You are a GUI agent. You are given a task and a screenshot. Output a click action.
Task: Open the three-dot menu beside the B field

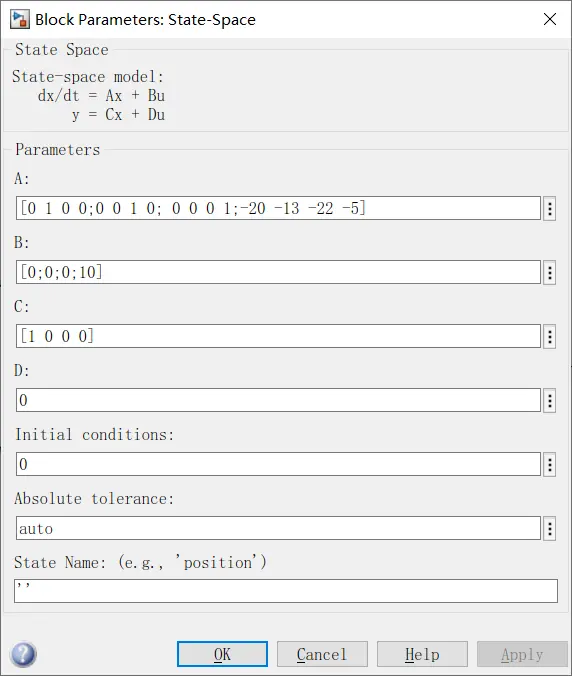point(550,272)
